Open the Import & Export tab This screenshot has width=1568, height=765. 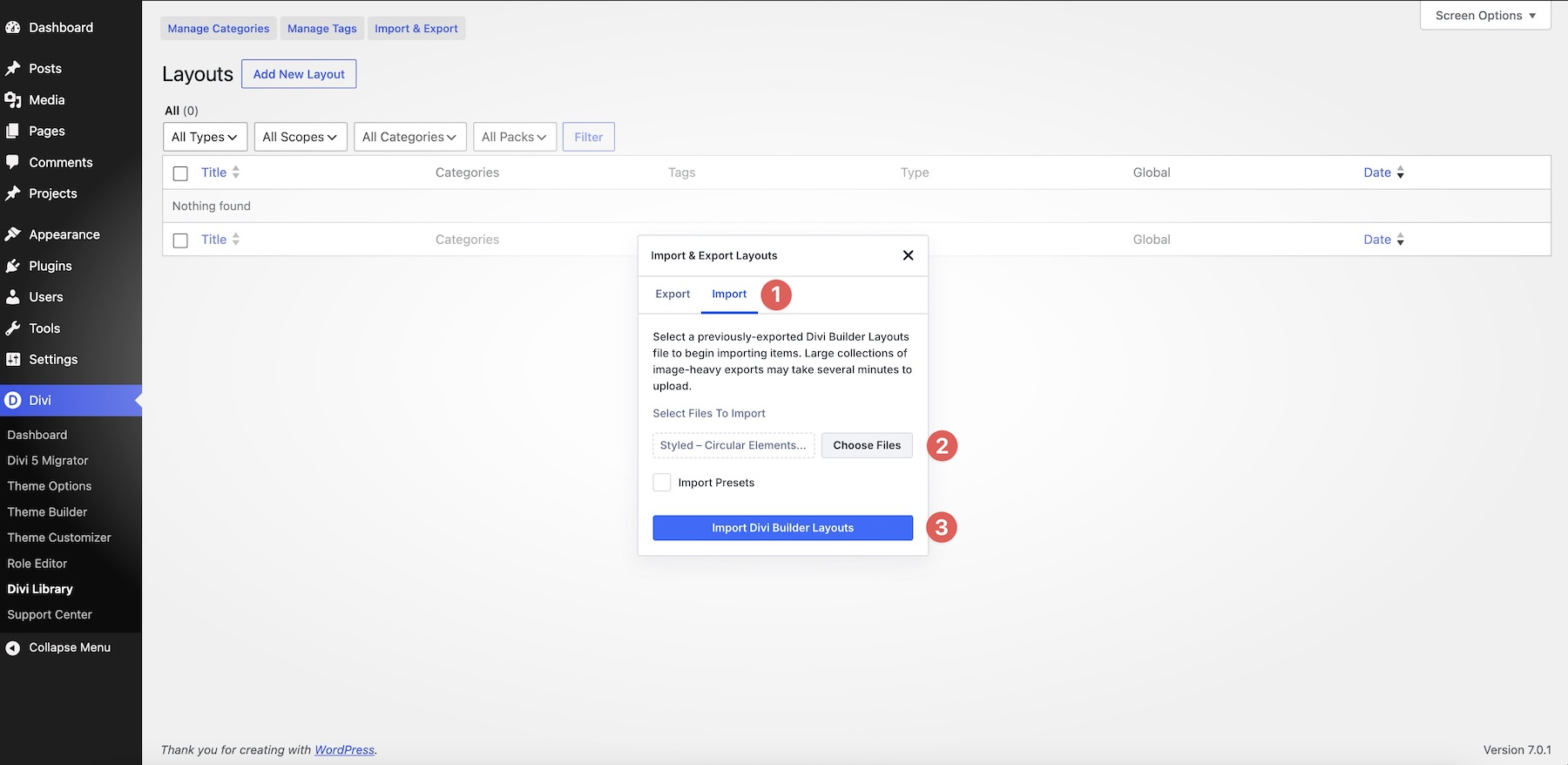[416, 29]
